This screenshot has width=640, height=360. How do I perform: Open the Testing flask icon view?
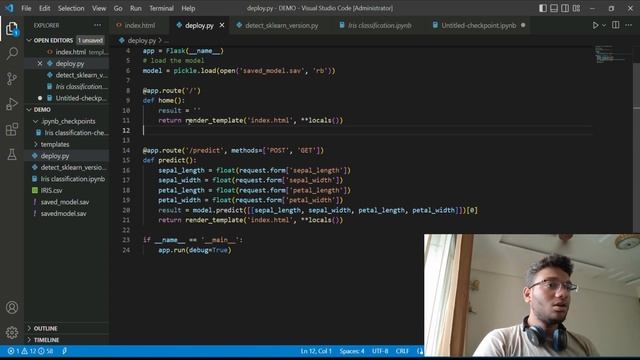click(x=12, y=154)
